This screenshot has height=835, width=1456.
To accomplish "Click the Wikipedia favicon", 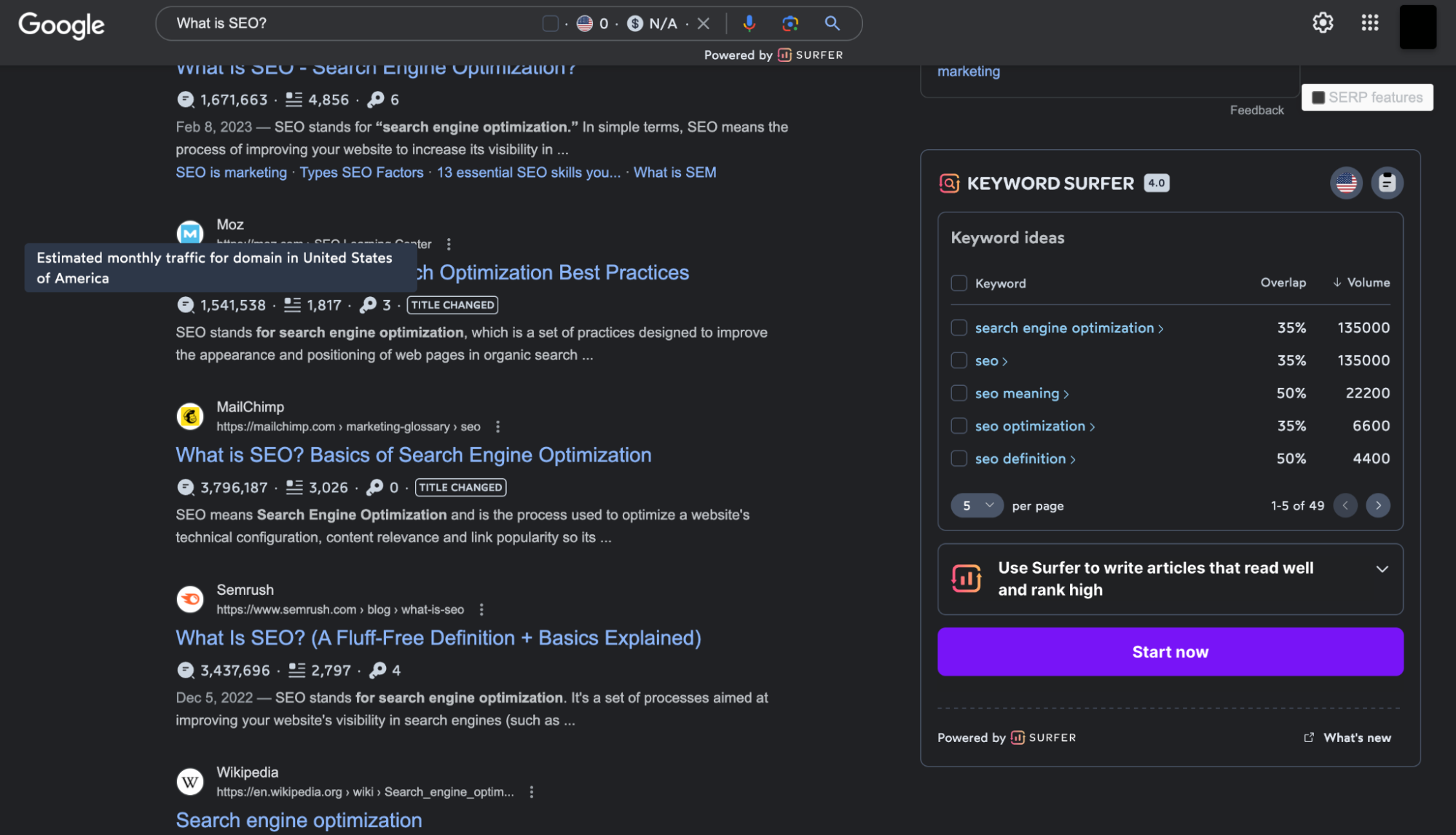I will tap(190, 782).
